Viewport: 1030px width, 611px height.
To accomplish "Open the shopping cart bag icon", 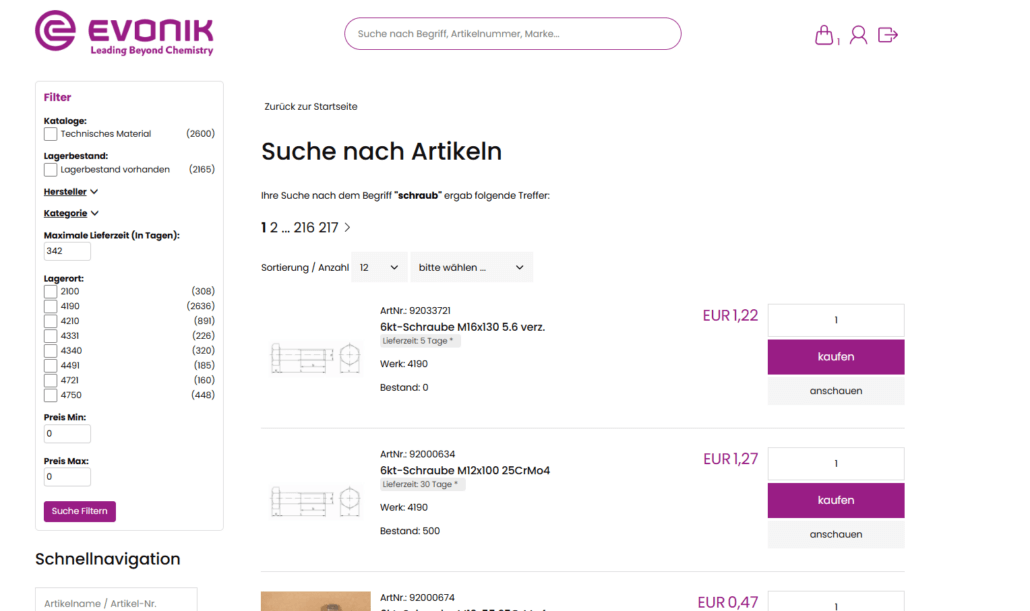I will coord(822,34).
